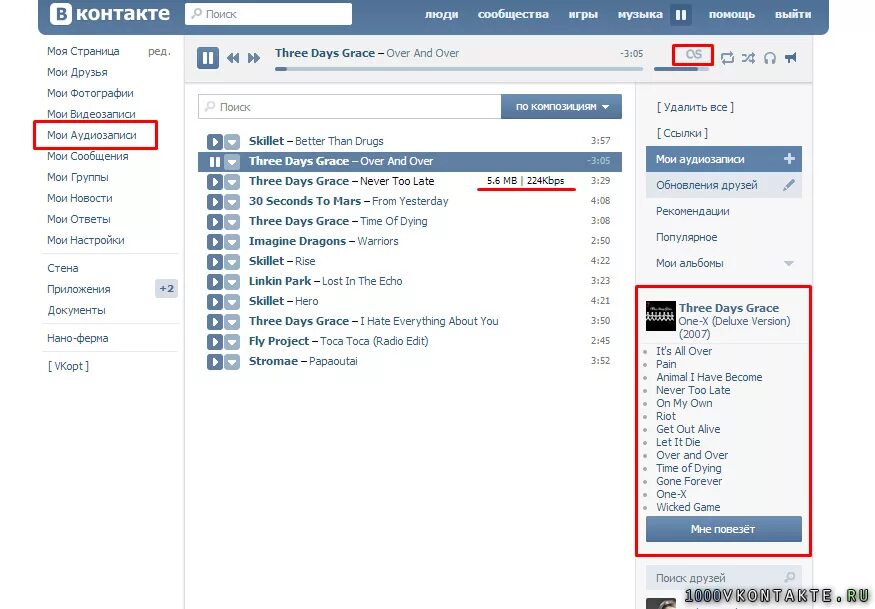
Task: Play Three Days Grace – Never Too Late
Action: click(215, 182)
